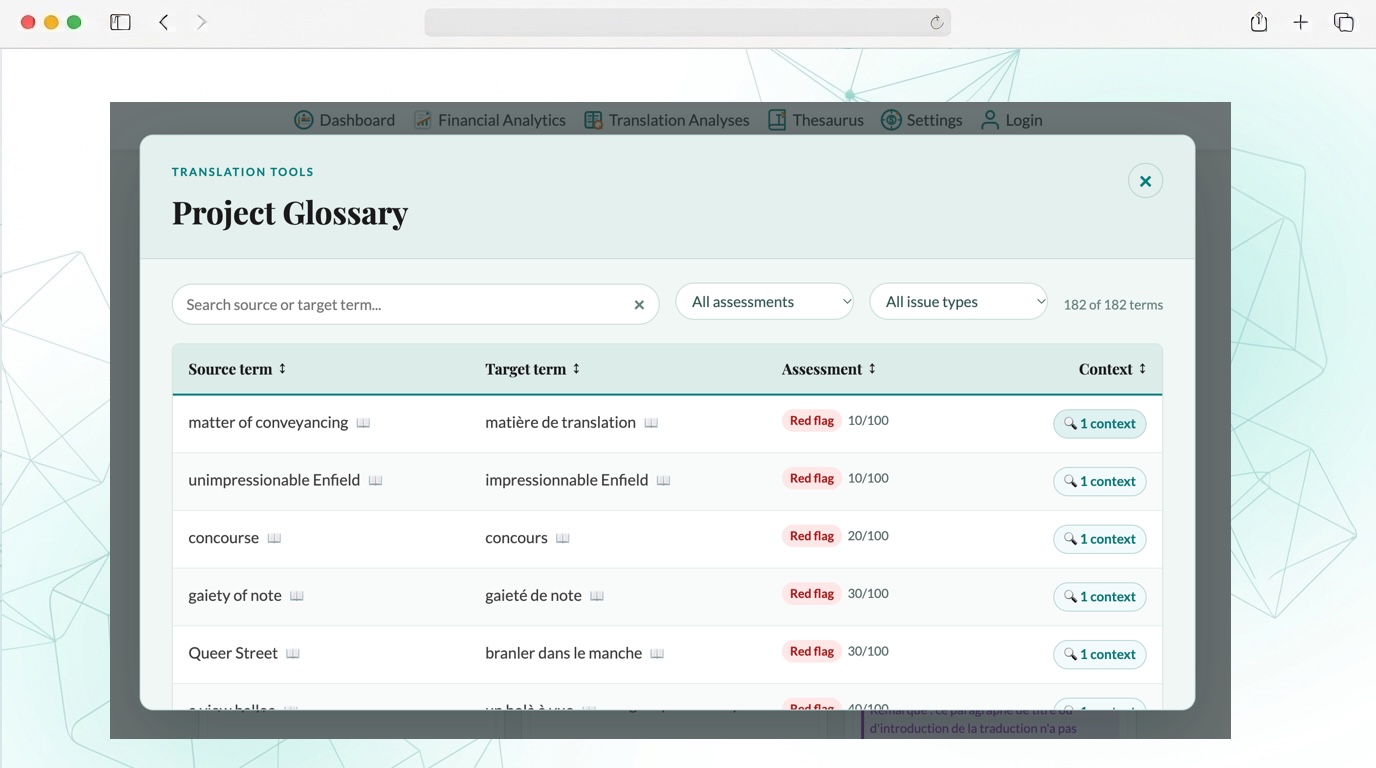This screenshot has height=768, width=1376.
Task: Open book icon beside 'branler dans le manche'
Action: point(657,654)
